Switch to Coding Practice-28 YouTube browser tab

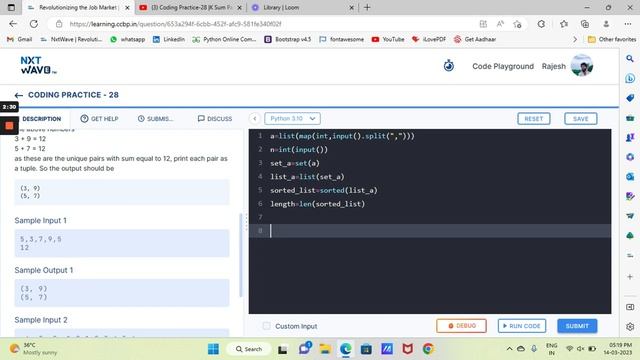pos(190,7)
